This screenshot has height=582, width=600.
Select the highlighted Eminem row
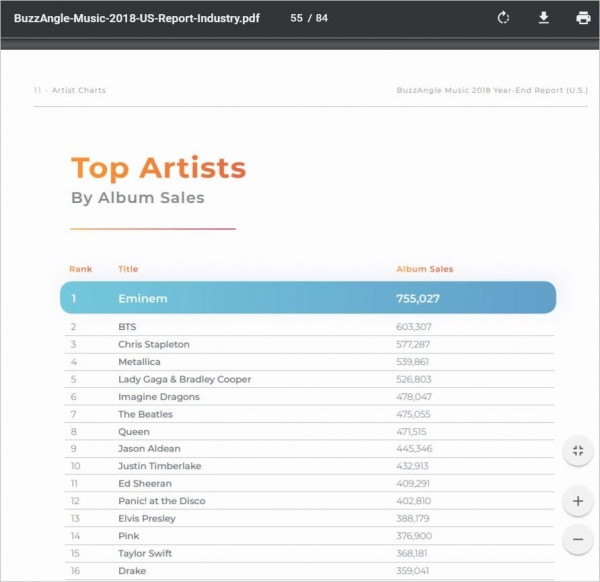[x=307, y=298]
